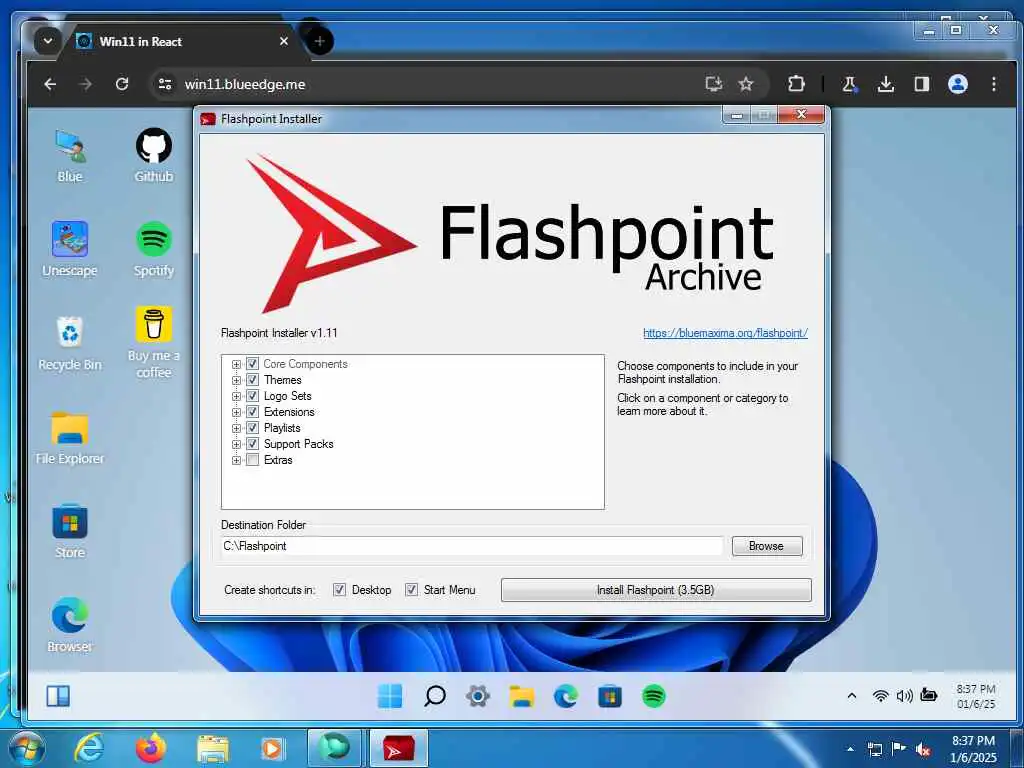Image resolution: width=1024 pixels, height=768 pixels.
Task: Open the Buy me a coffee shortcut
Action: (153, 342)
